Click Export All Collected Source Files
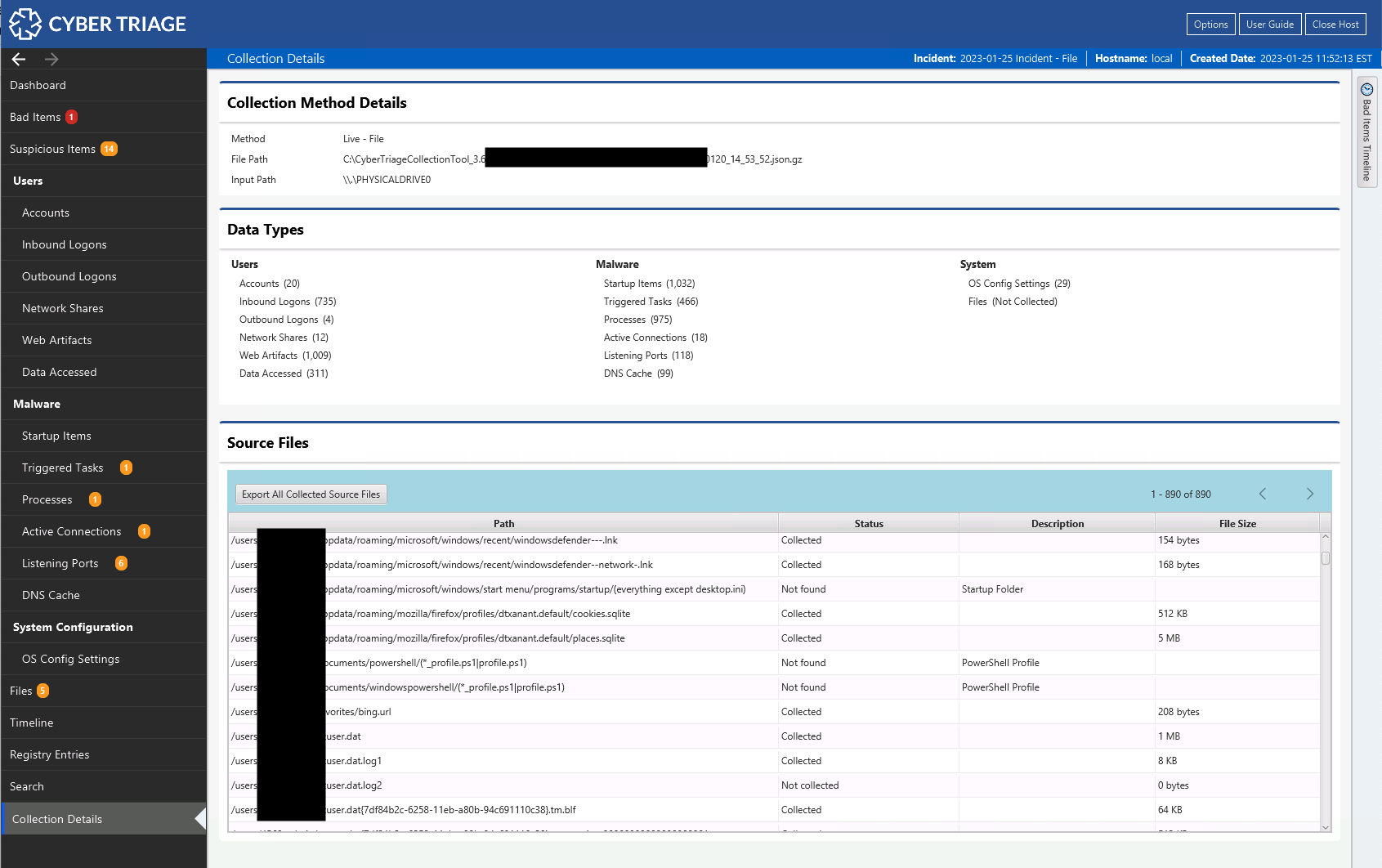Image resolution: width=1382 pixels, height=868 pixels. 311,494
